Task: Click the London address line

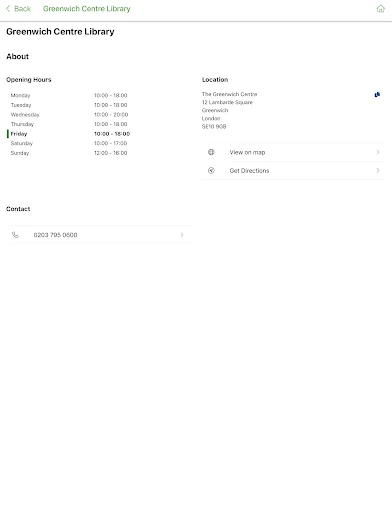Action: [211, 118]
